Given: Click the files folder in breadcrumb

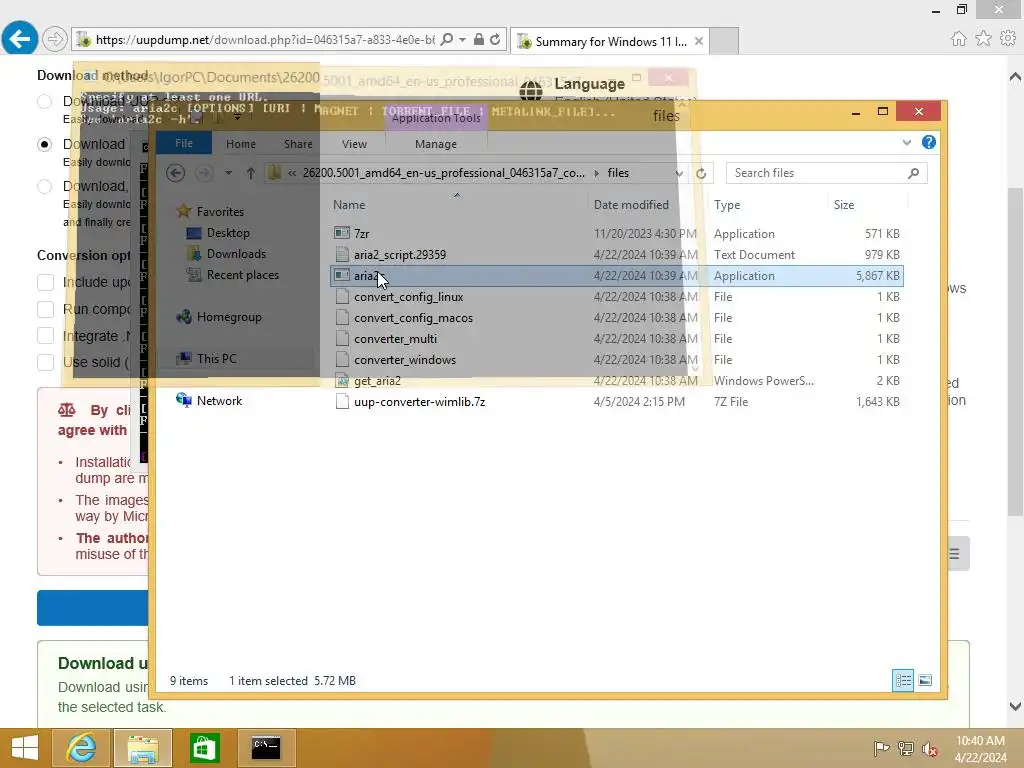Looking at the screenshot, I should 618,173.
